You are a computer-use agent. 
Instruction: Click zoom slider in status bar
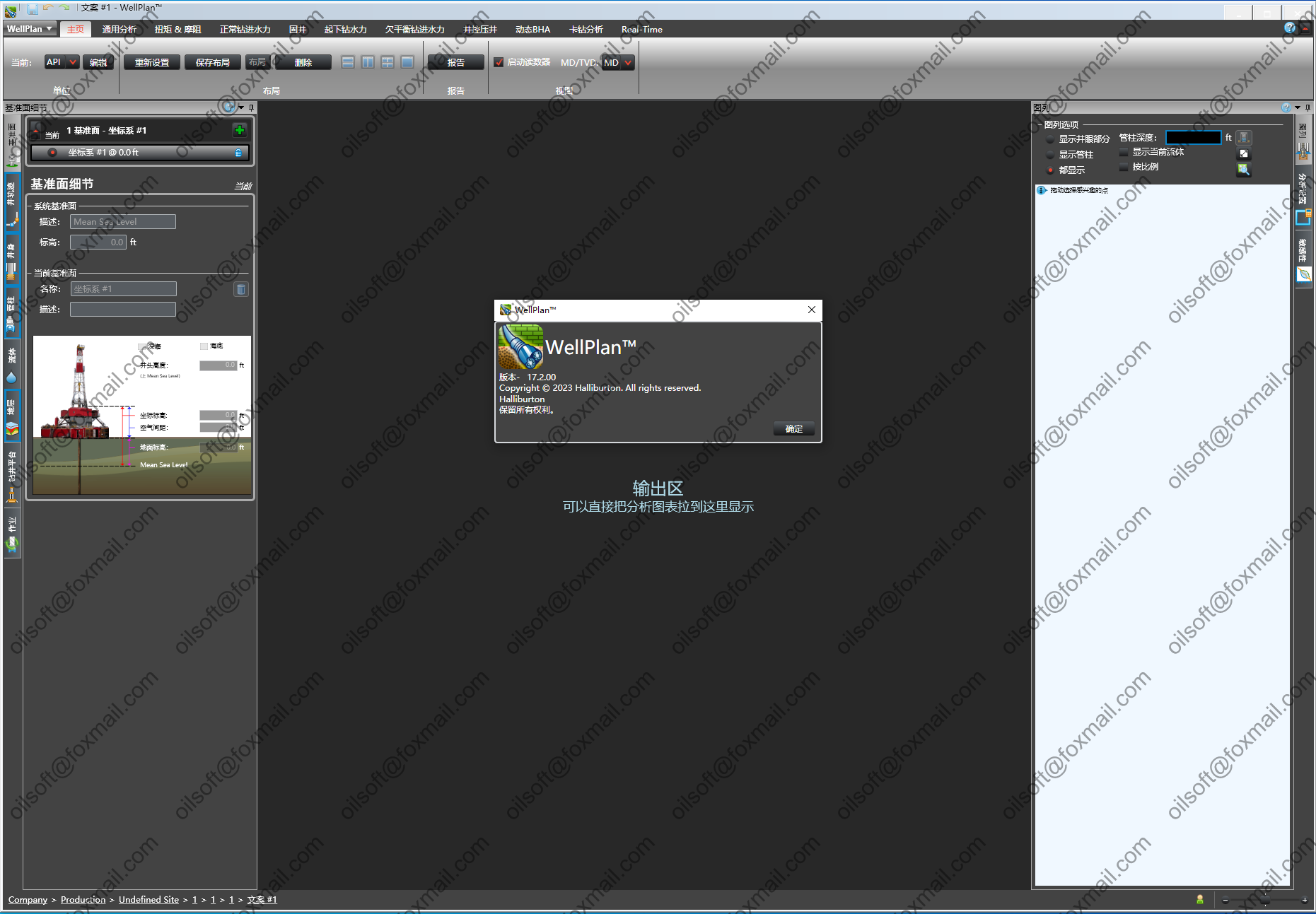(x=1266, y=900)
